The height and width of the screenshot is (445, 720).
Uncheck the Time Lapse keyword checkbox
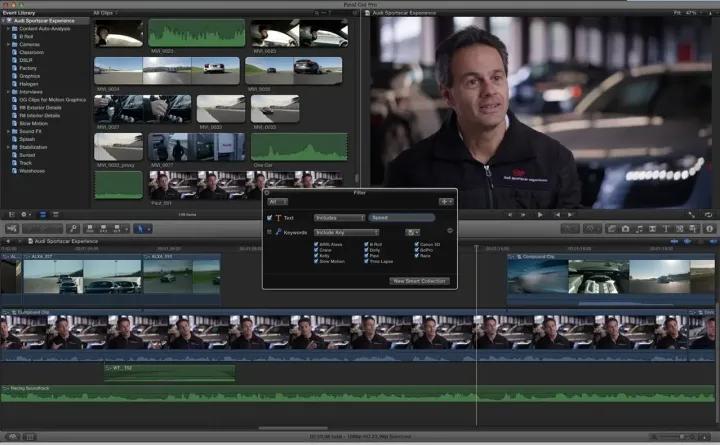[367, 262]
